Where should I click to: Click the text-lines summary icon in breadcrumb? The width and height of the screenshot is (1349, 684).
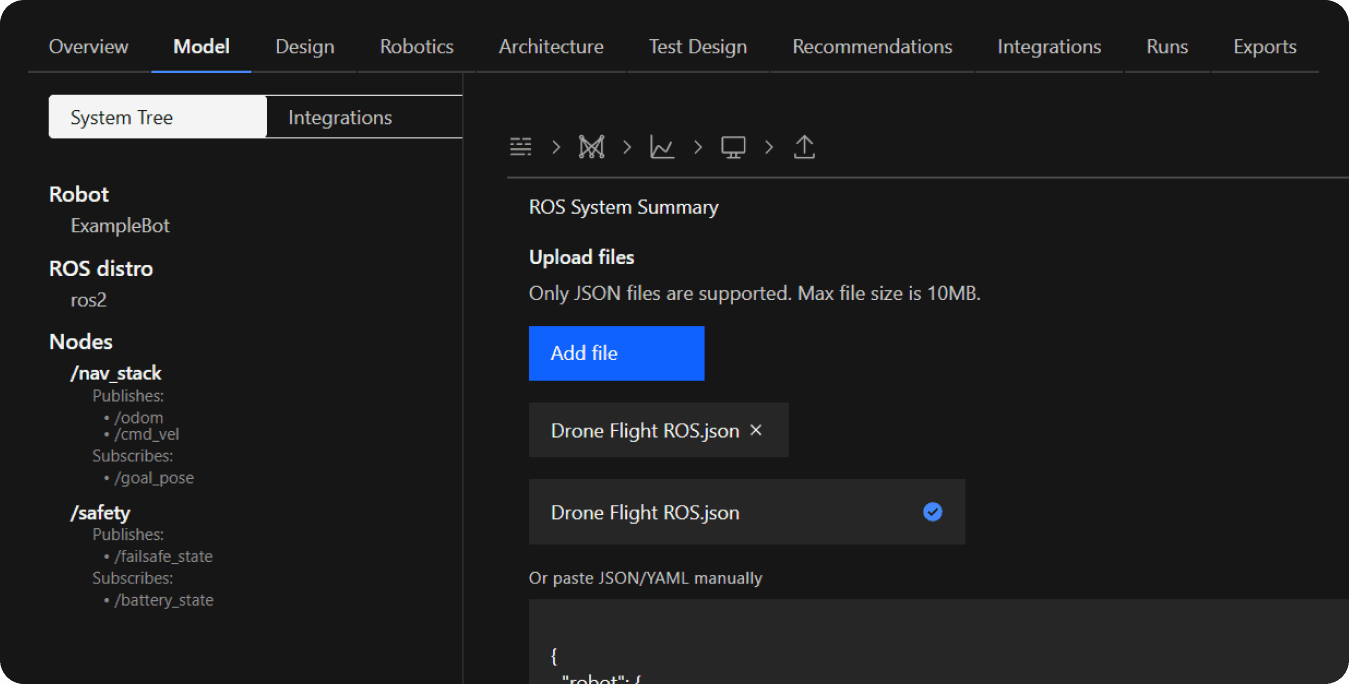click(520, 147)
